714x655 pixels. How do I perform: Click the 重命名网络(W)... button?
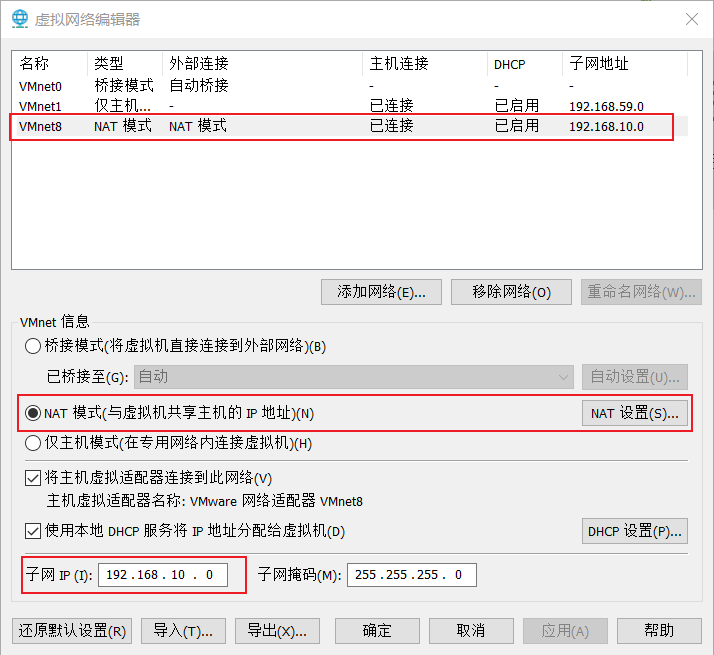click(641, 292)
